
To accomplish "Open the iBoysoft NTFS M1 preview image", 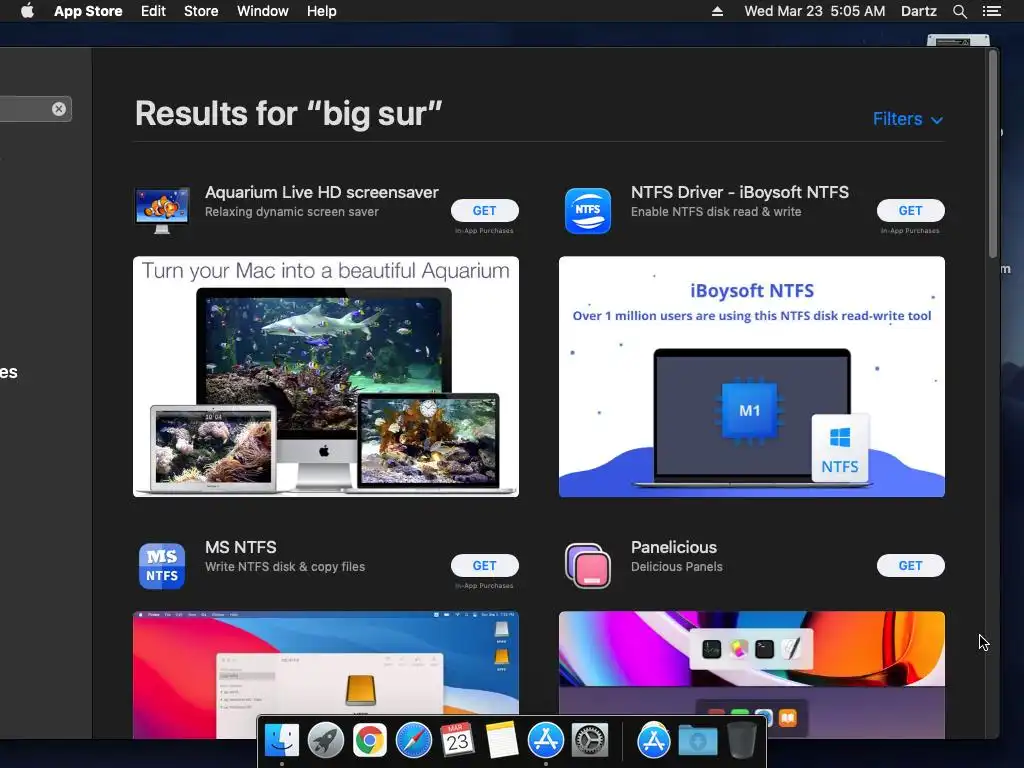I will click(x=752, y=377).
